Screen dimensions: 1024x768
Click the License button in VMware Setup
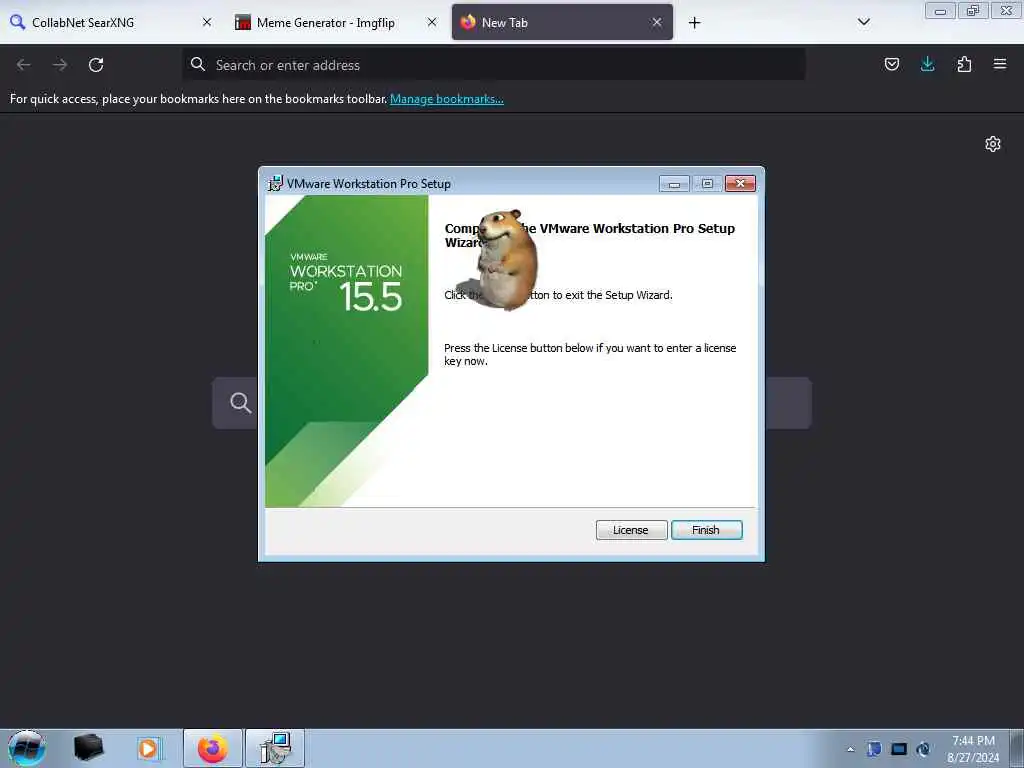click(x=631, y=530)
